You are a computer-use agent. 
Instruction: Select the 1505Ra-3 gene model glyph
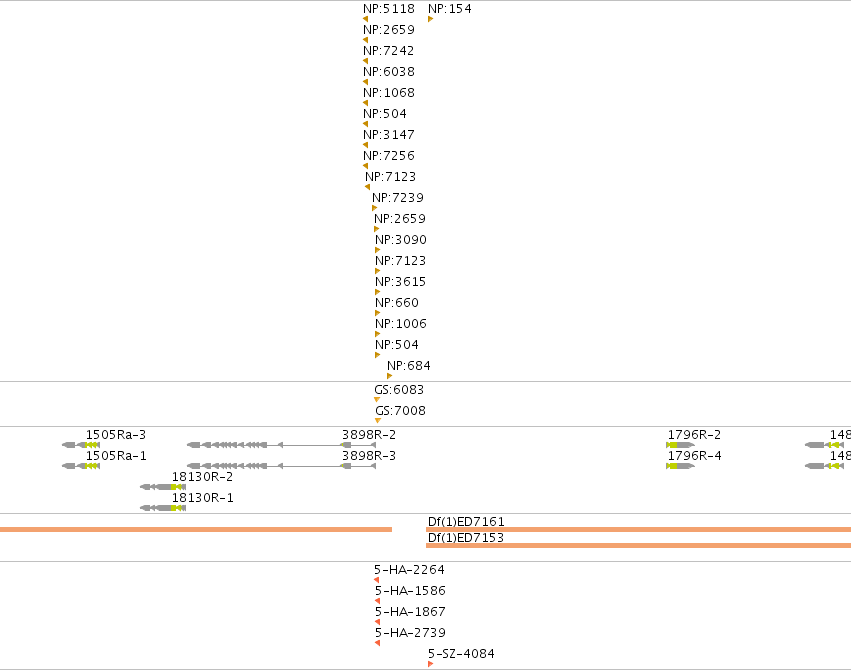coord(81,445)
